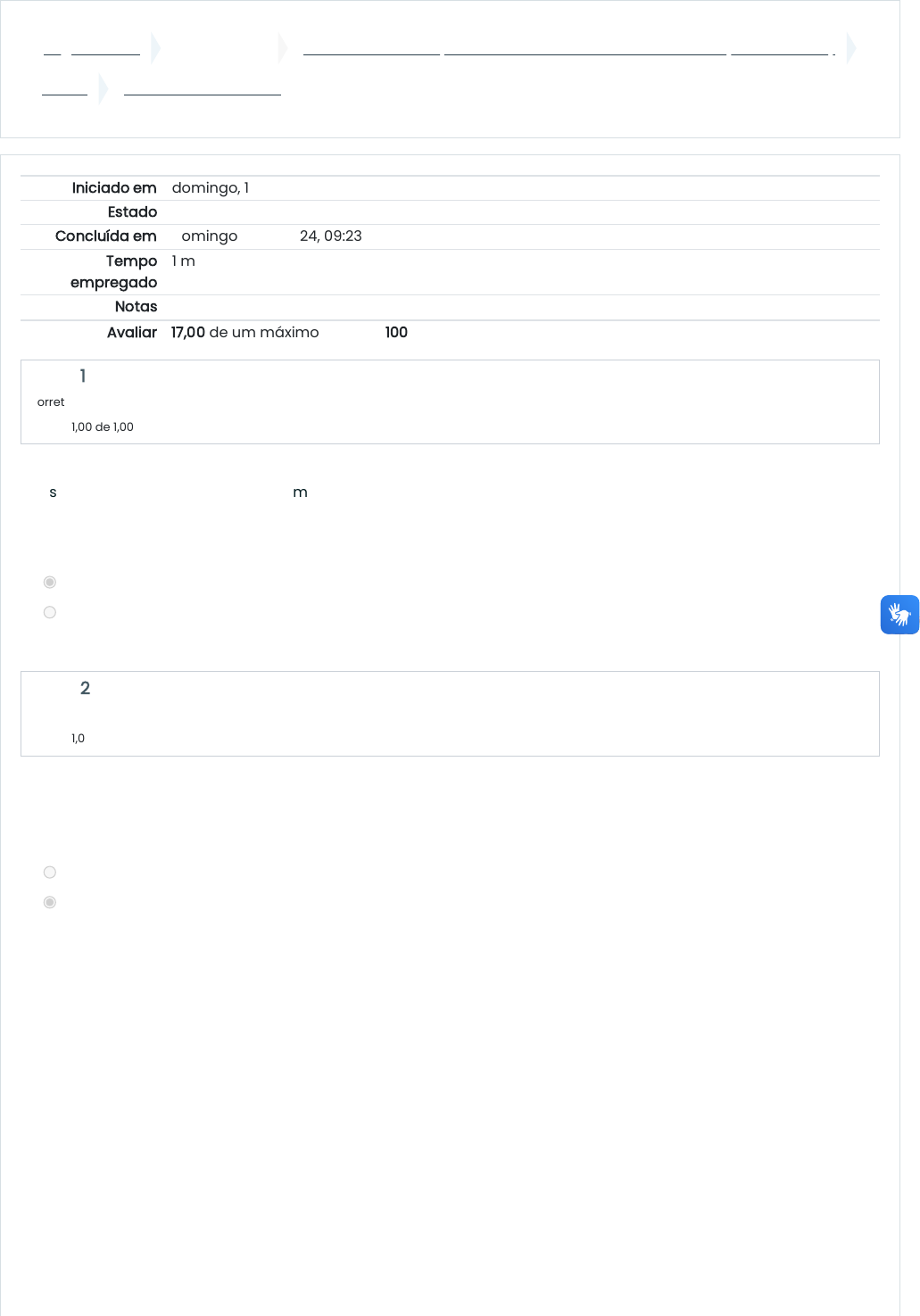The width and height of the screenshot is (920, 1316).
Task: Click the 'Concluída em' time 24, 09:23
Action: (x=331, y=236)
